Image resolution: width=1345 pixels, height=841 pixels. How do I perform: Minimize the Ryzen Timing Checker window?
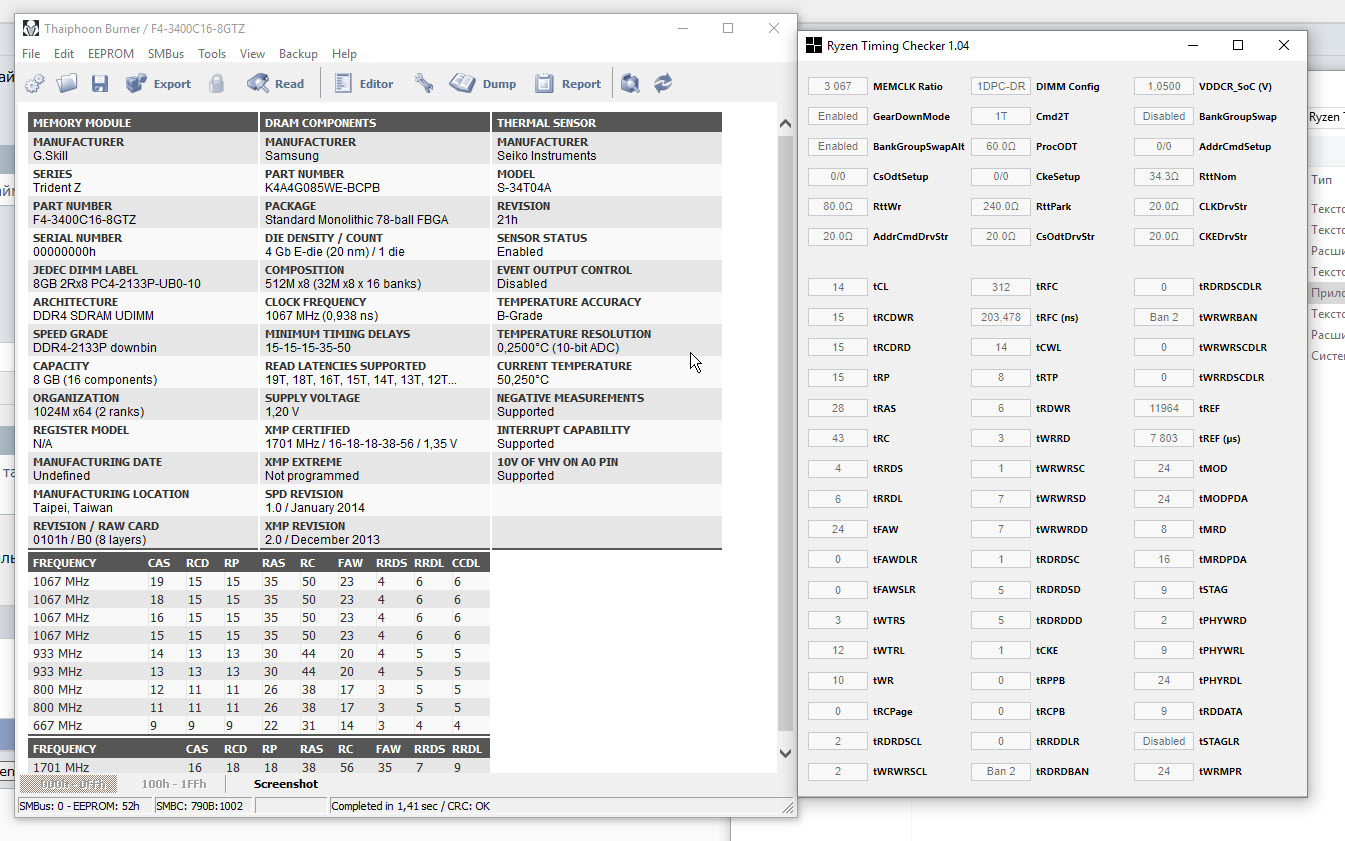1193,45
